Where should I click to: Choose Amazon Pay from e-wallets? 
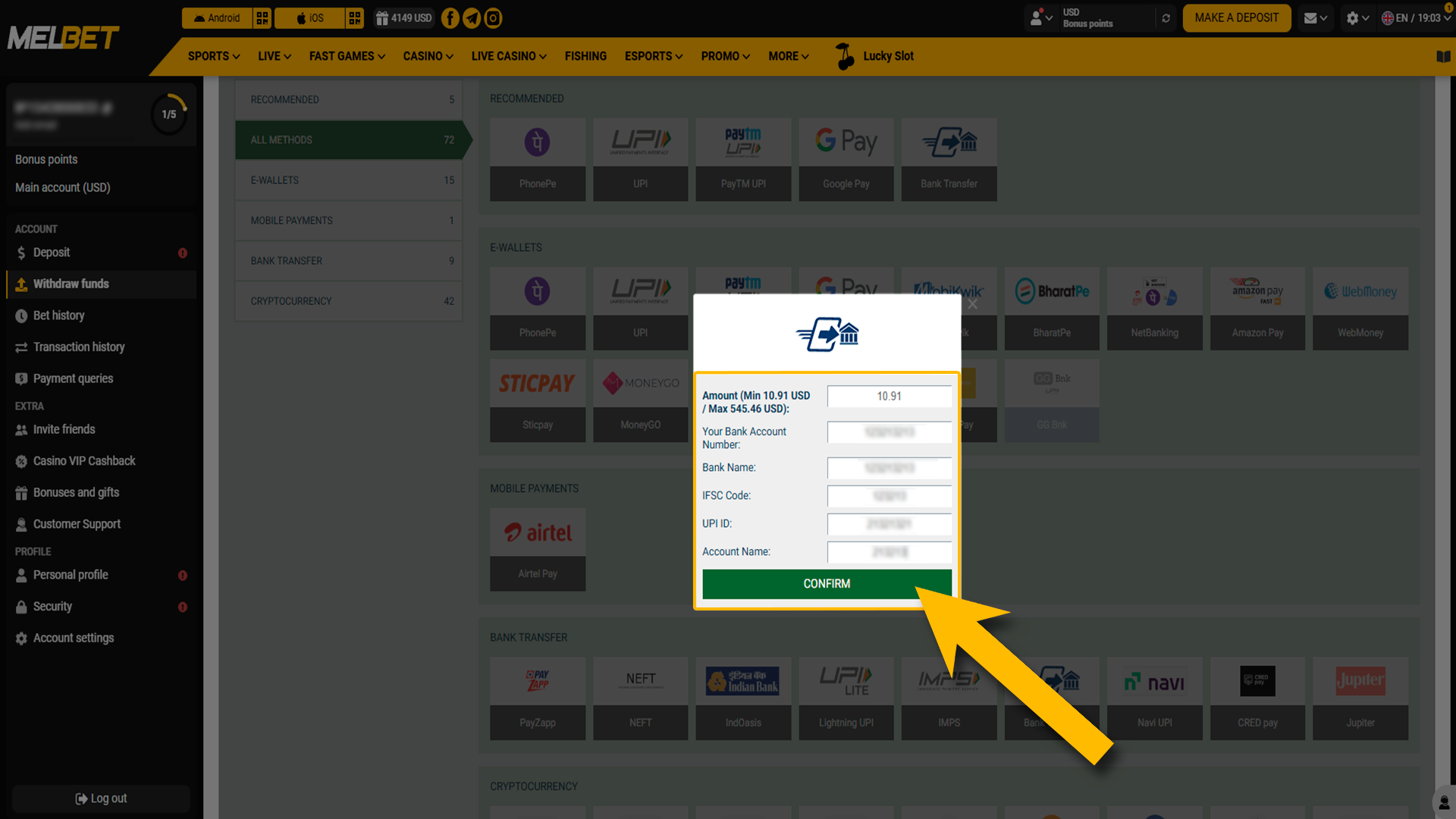(1257, 290)
